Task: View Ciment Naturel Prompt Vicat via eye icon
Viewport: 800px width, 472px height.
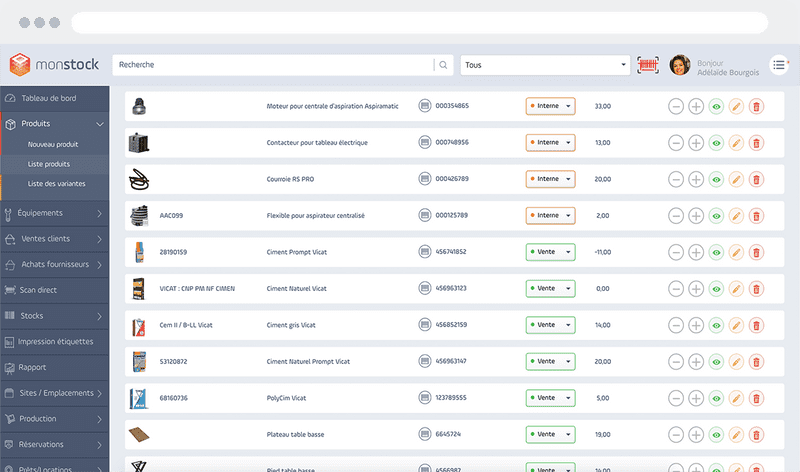Action: point(716,362)
